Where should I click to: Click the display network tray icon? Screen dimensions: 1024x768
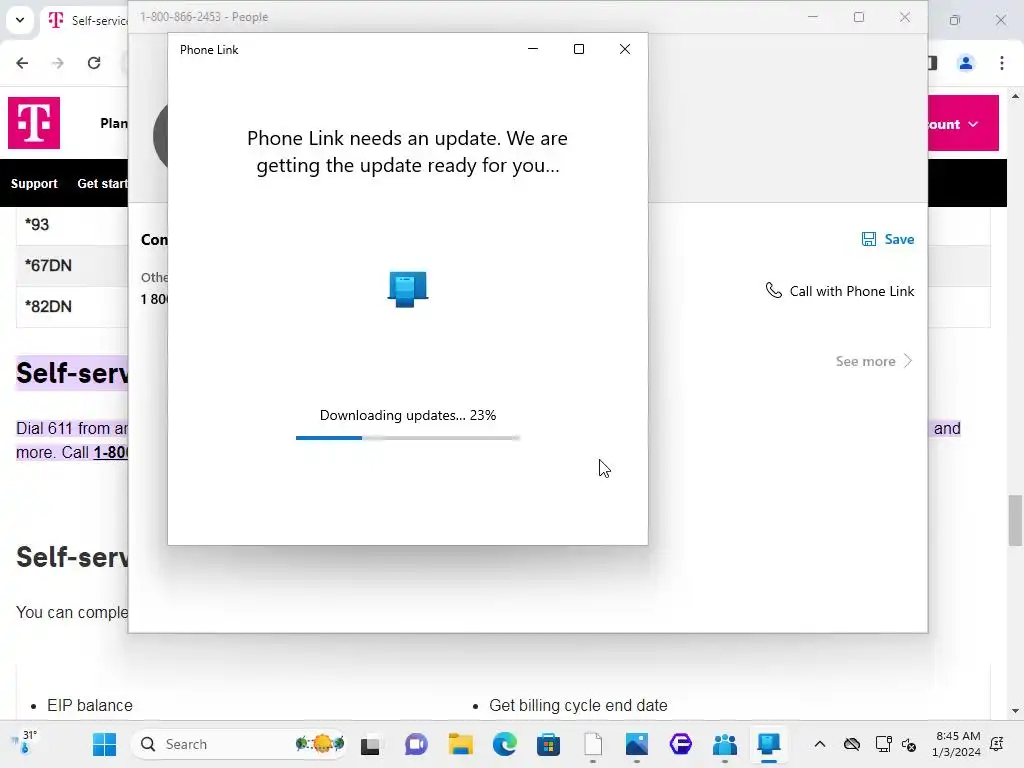[883, 744]
